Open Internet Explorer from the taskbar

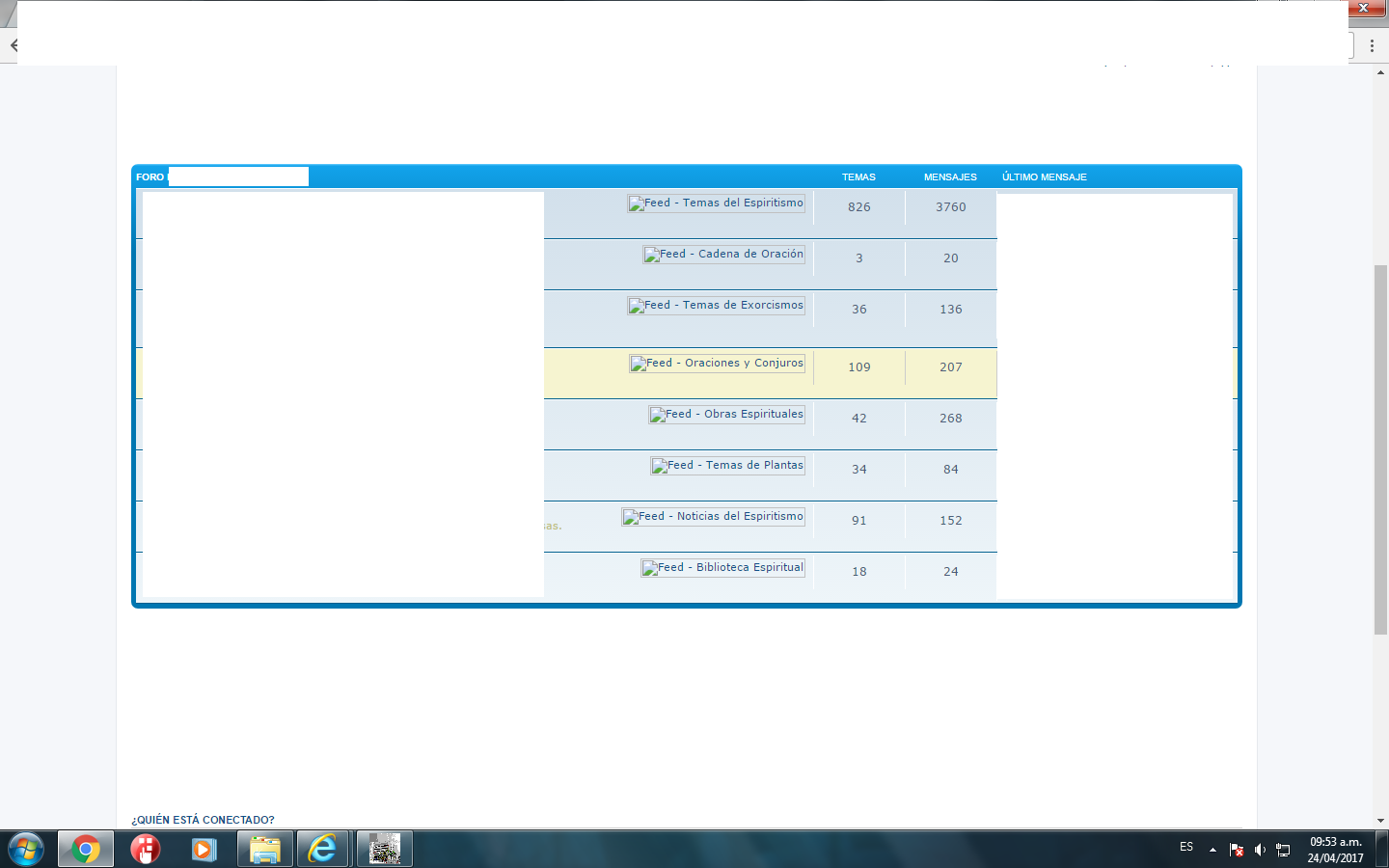point(322,849)
